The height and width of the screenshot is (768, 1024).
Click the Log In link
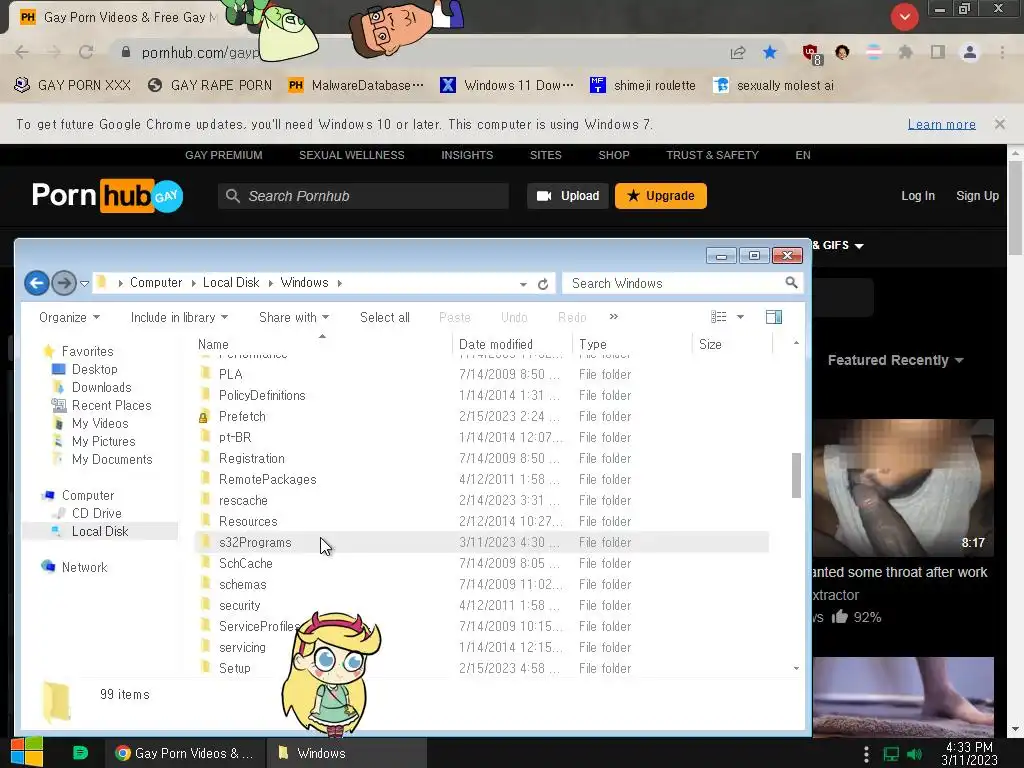tap(918, 196)
